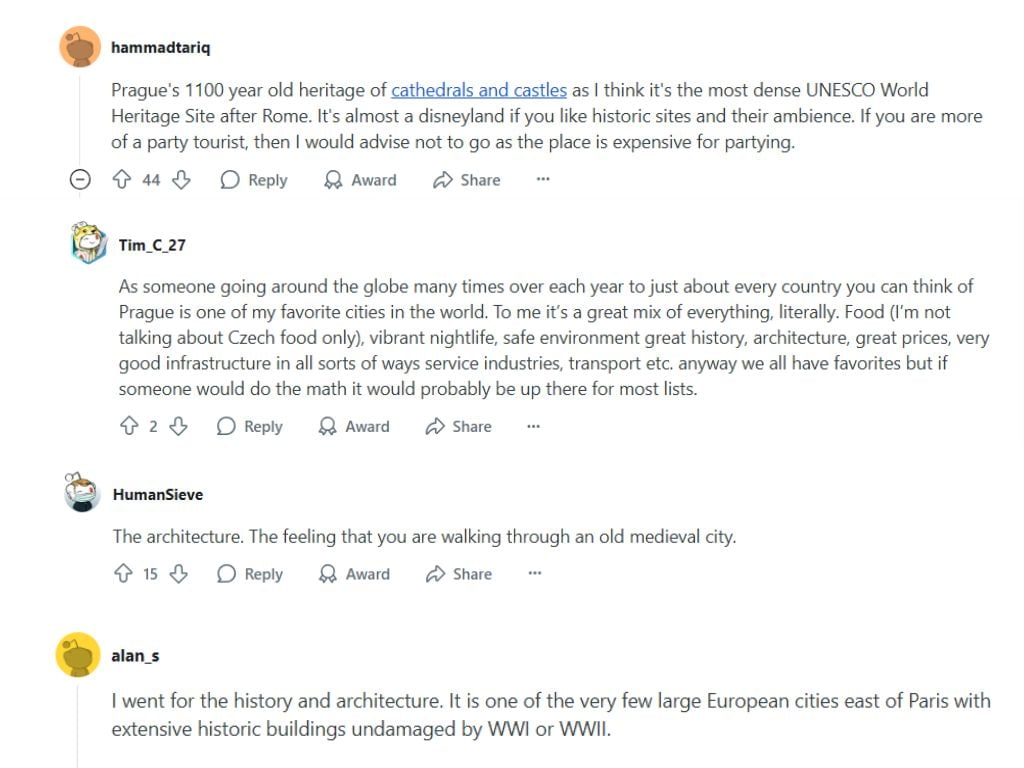Collapse hammadtariq's comment thread
1024x768 pixels.
pos(81,180)
